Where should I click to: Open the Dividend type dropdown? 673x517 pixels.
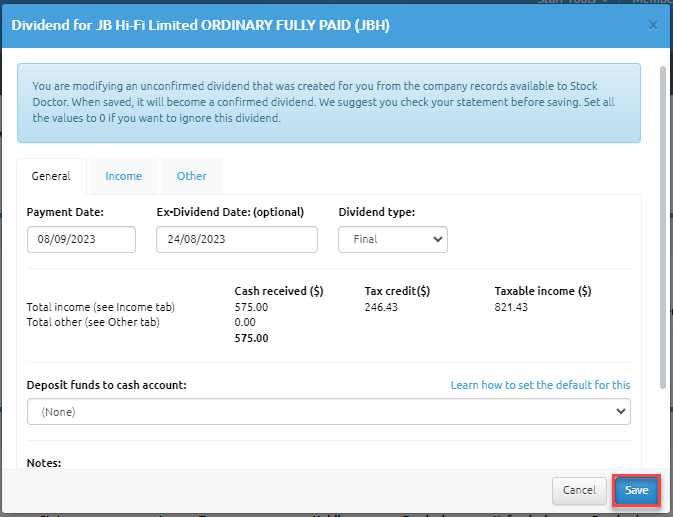[x=393, y=240]
